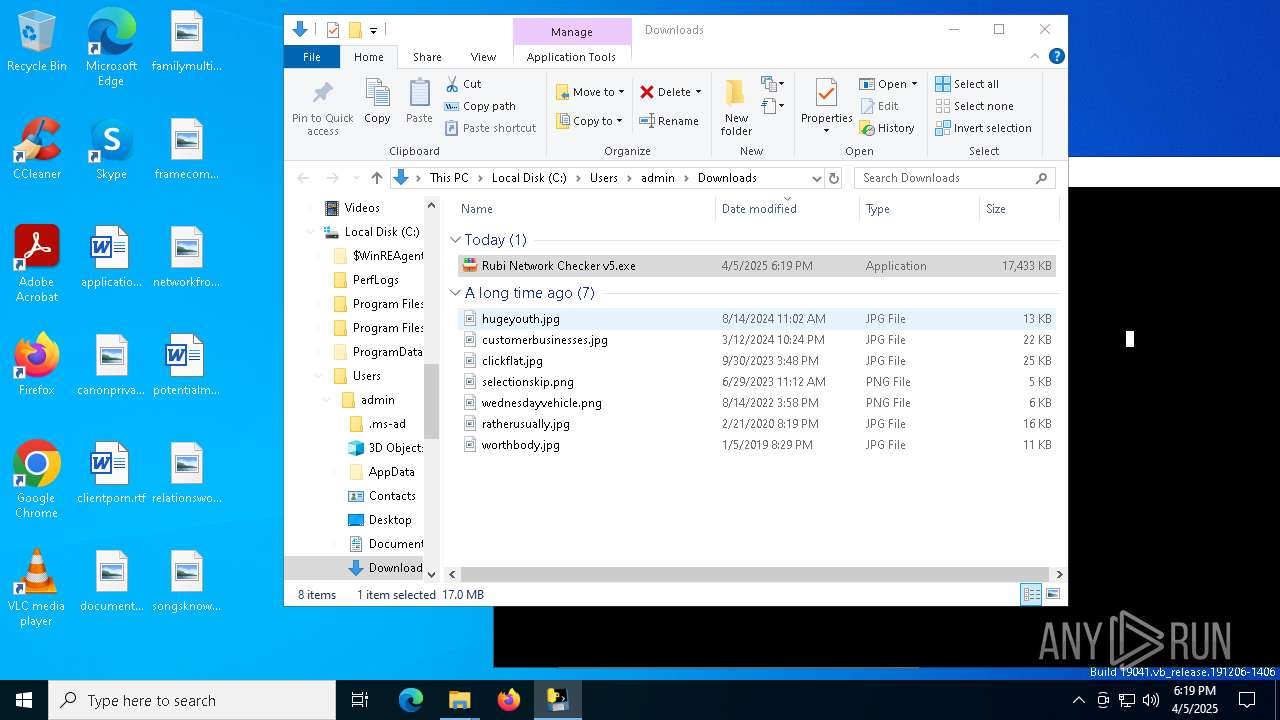Viewport: 1280px width, 720px height.
Task: Switch to the Share tab
Action: click(427, 57)
